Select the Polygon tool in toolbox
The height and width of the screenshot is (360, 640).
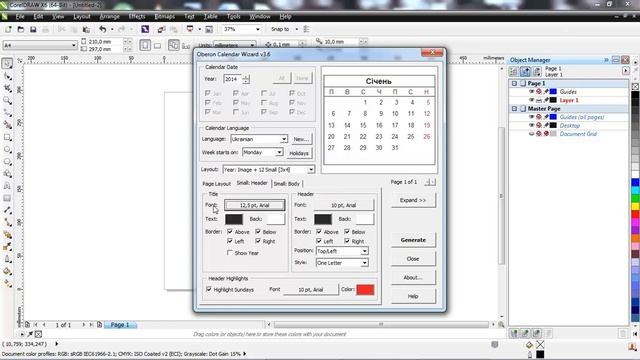(7, 162)
